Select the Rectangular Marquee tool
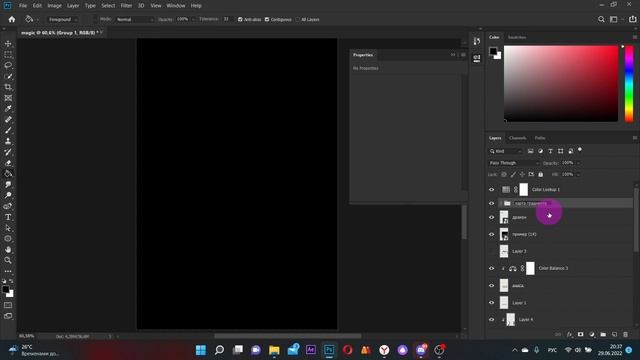Image resolution: width=640 pixels, height=360 pixels. (x=8, y=55)
